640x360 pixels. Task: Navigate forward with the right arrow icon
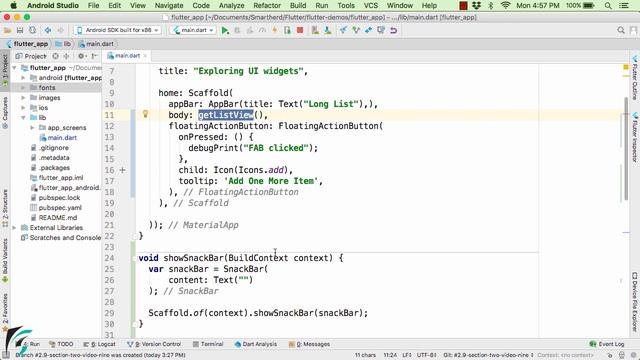(60, 30)
